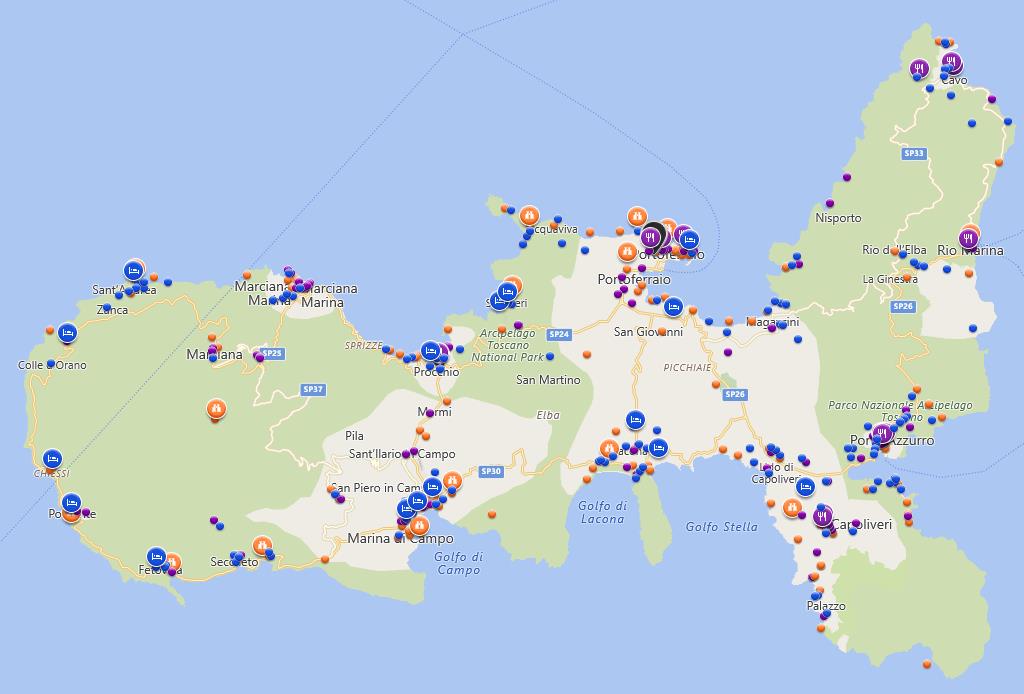The width and height of the screenshot is (1024, 694).
Task: Open the binoculars marker east of Seccheto
Action: tap(262, 546)
